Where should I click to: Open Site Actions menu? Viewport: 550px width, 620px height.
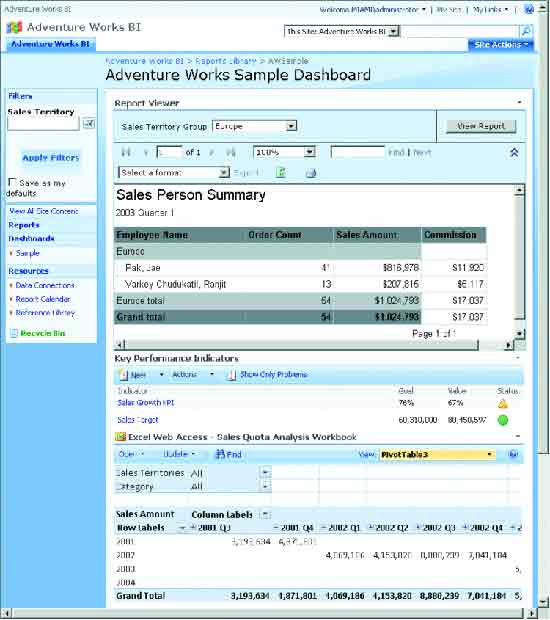point(501,44)
